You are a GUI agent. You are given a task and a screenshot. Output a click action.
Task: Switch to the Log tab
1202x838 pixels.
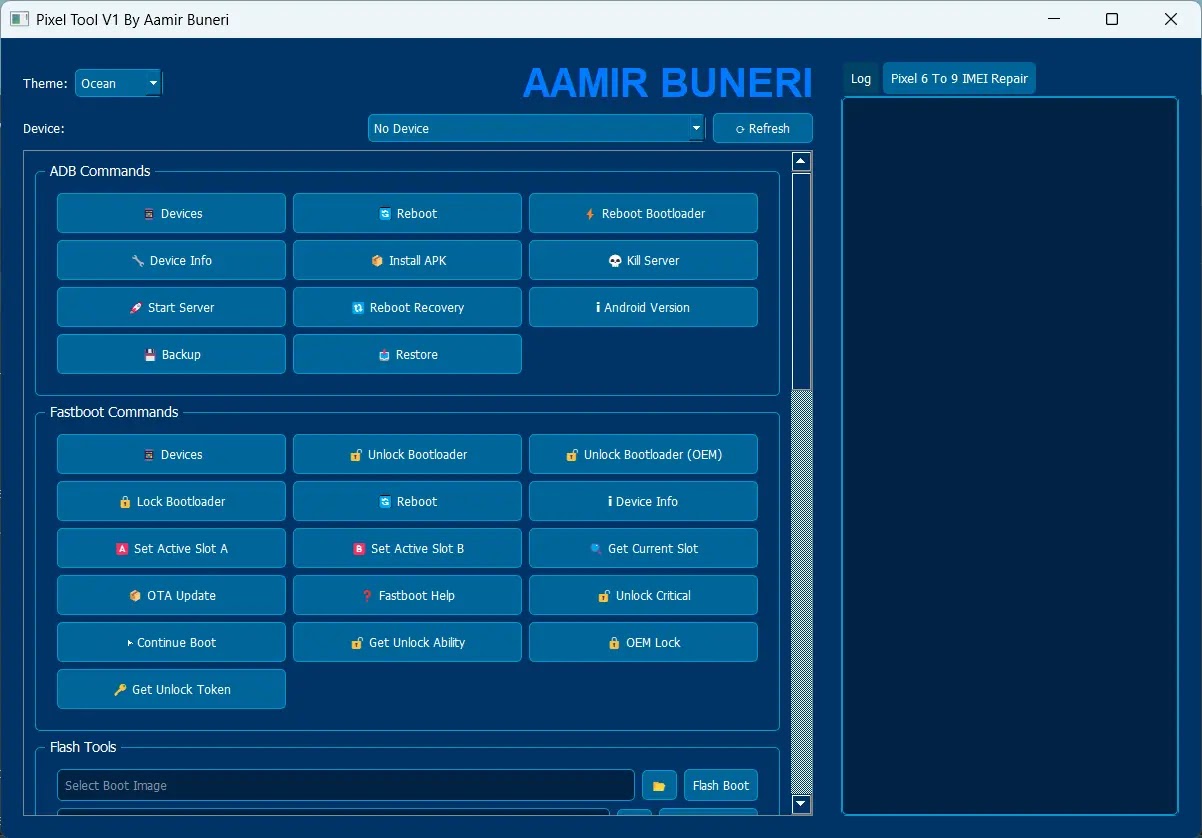[861, 78]
